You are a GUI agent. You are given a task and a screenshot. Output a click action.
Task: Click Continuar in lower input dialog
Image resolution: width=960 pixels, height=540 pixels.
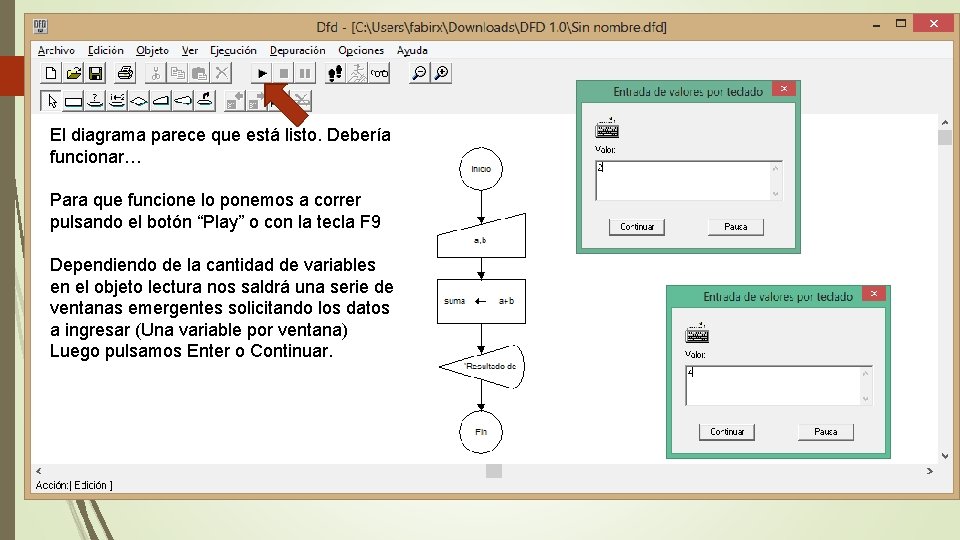pyautogui.click(x=727, y=432)
